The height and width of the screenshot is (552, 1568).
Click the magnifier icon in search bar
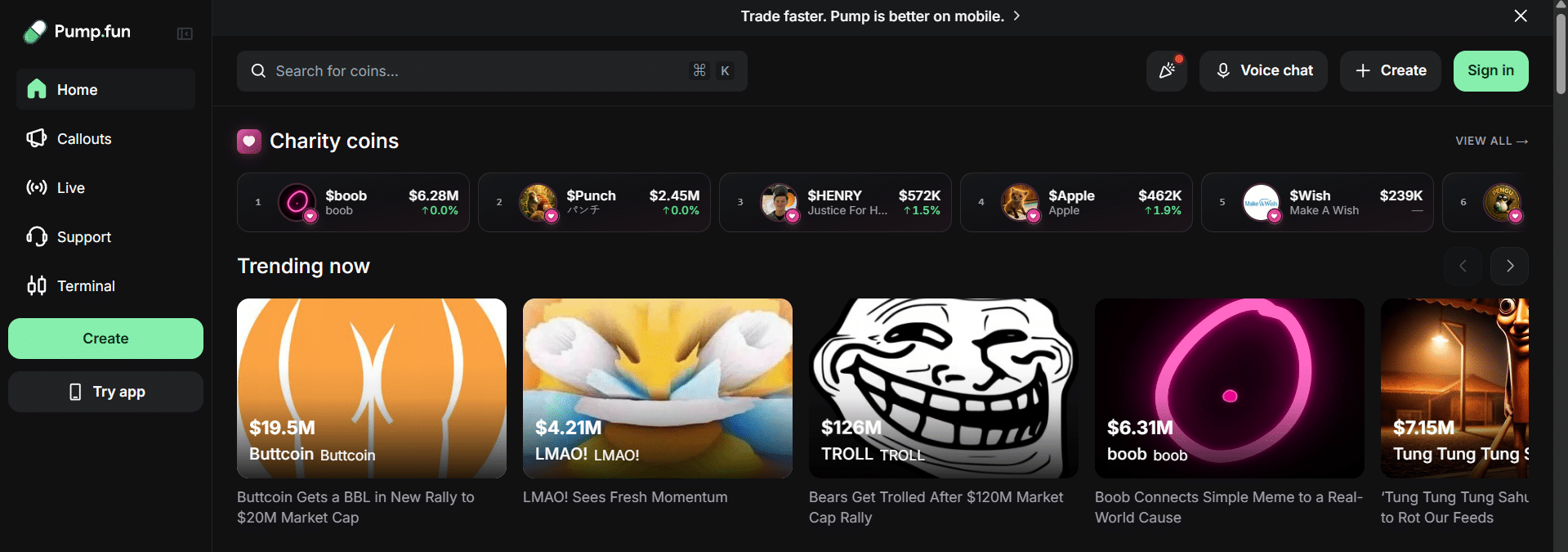pos(258,71)
